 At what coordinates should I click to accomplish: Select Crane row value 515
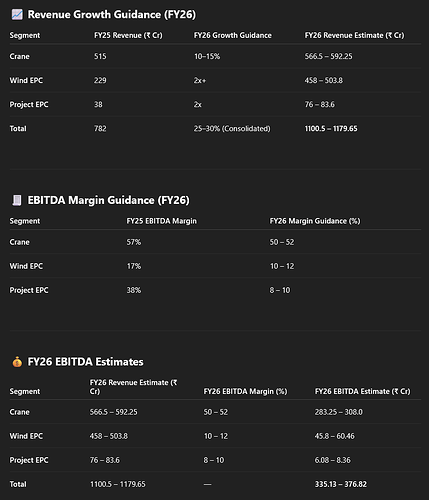(100, 56)
